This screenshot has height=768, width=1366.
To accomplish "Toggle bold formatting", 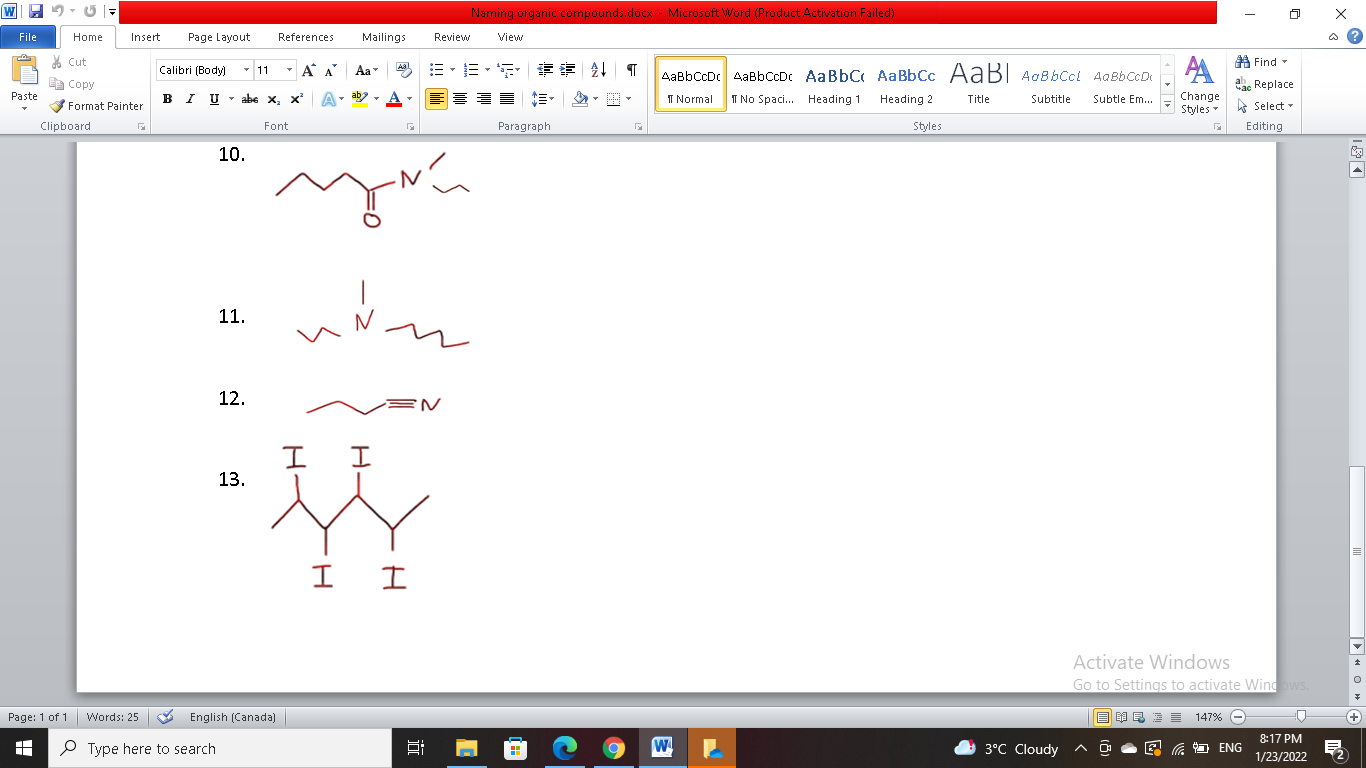I will click(166, 99).
